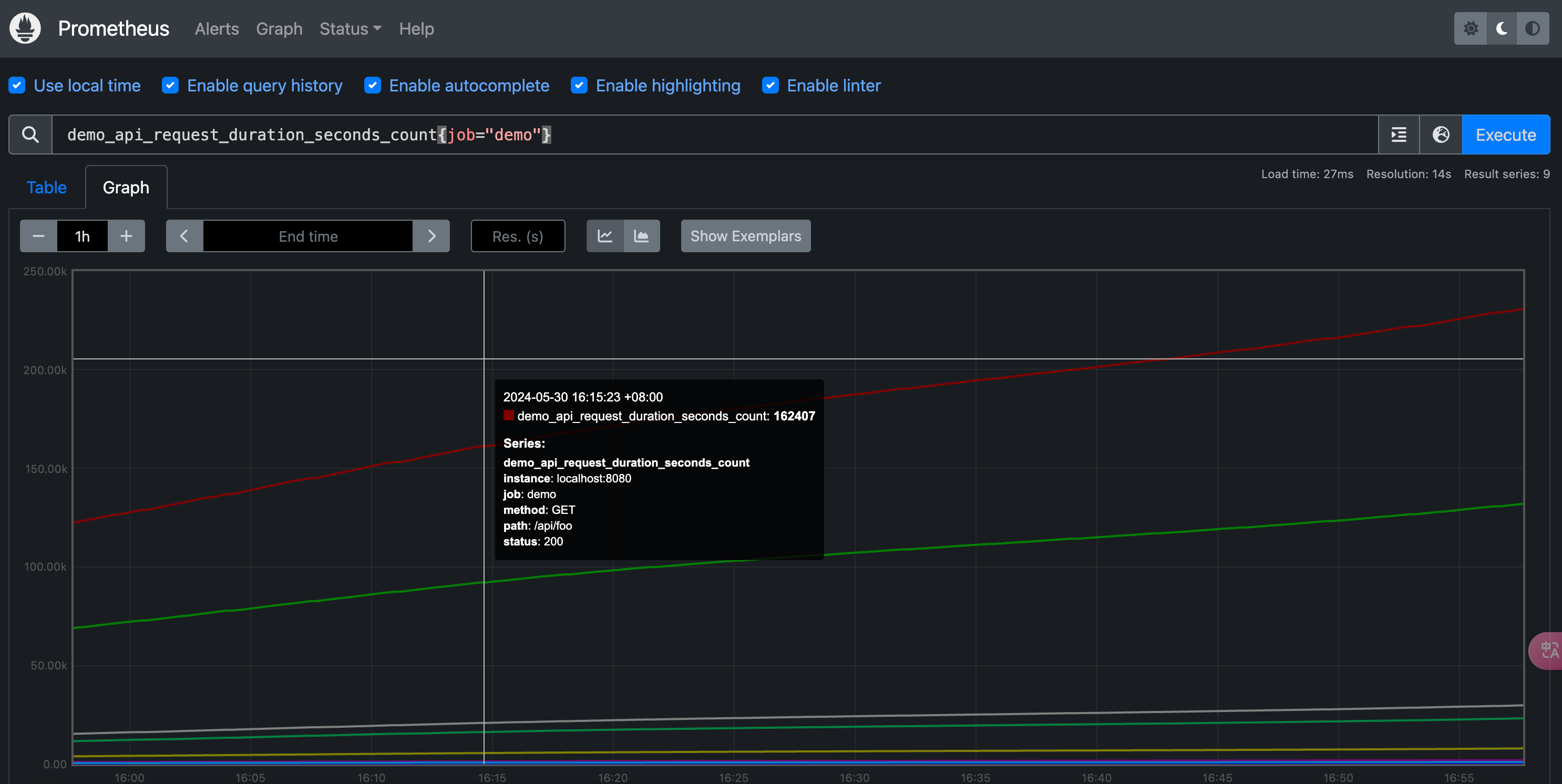Click the Execute button

[x=1506, y=135]
